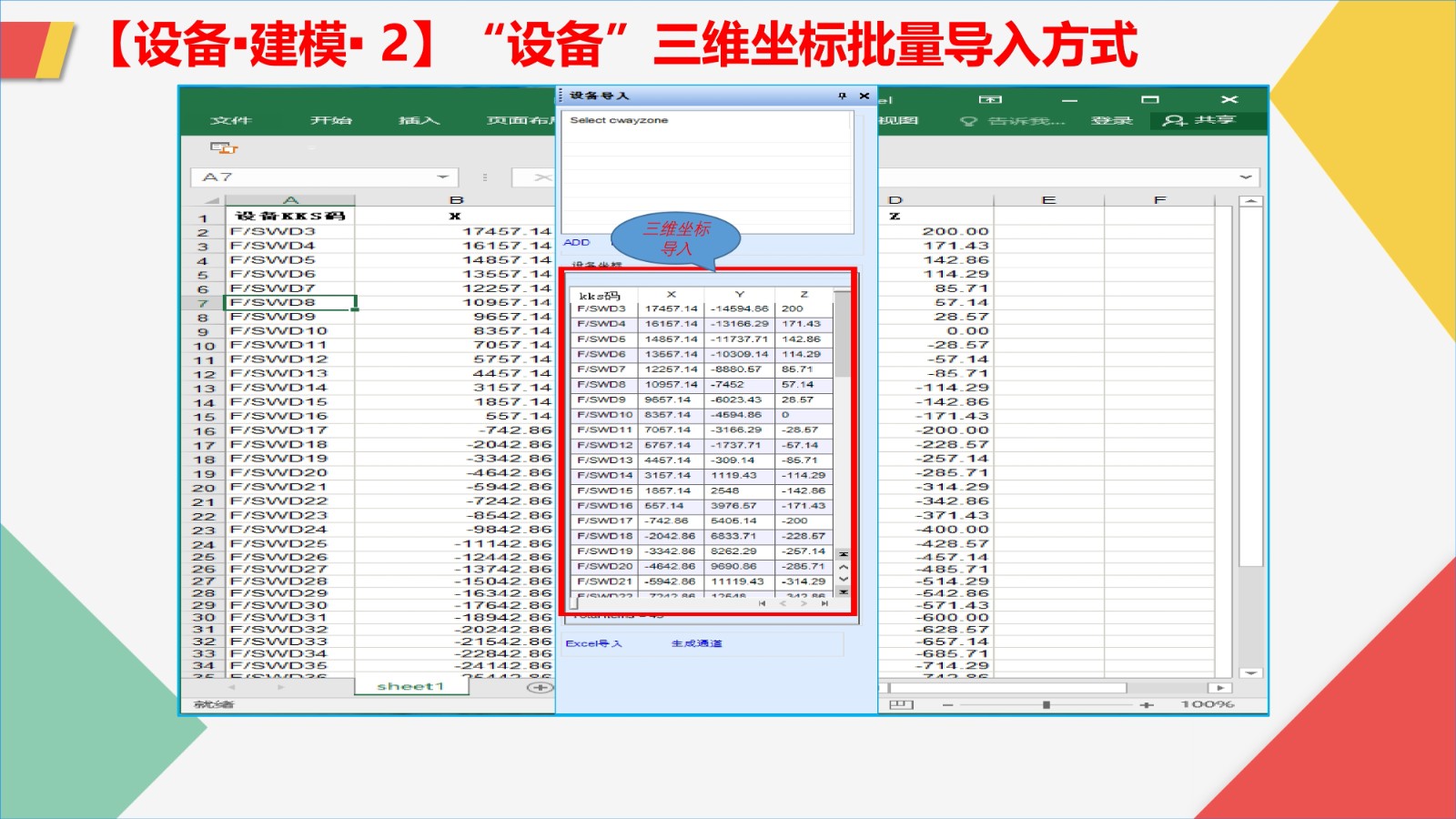Image resolution: width=1456 pixels, height=819 pixels.
Task: Click the ADD link
Action: click(x=577, y=242)
